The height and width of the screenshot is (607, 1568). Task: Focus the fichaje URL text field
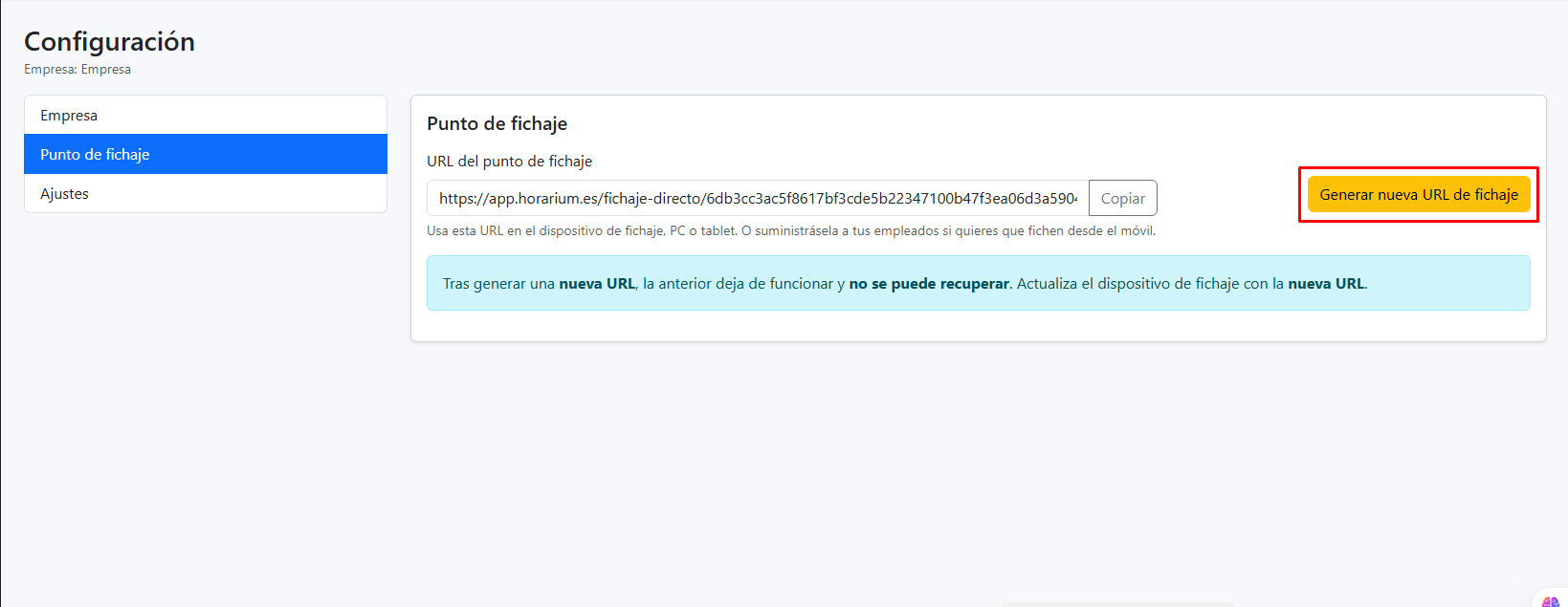click(x=757, y=199)
